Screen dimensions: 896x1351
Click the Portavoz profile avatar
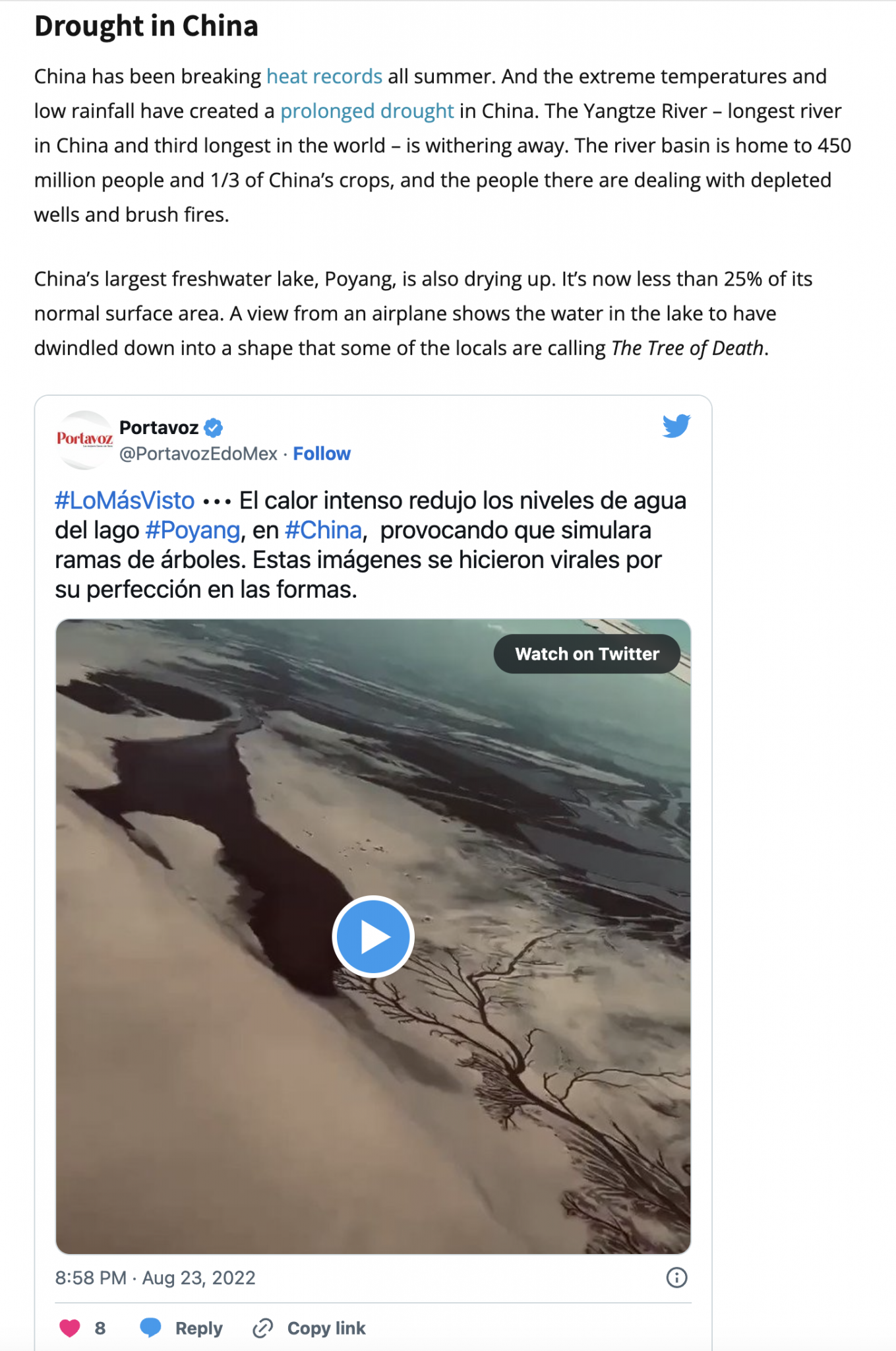tap(84, 440)
